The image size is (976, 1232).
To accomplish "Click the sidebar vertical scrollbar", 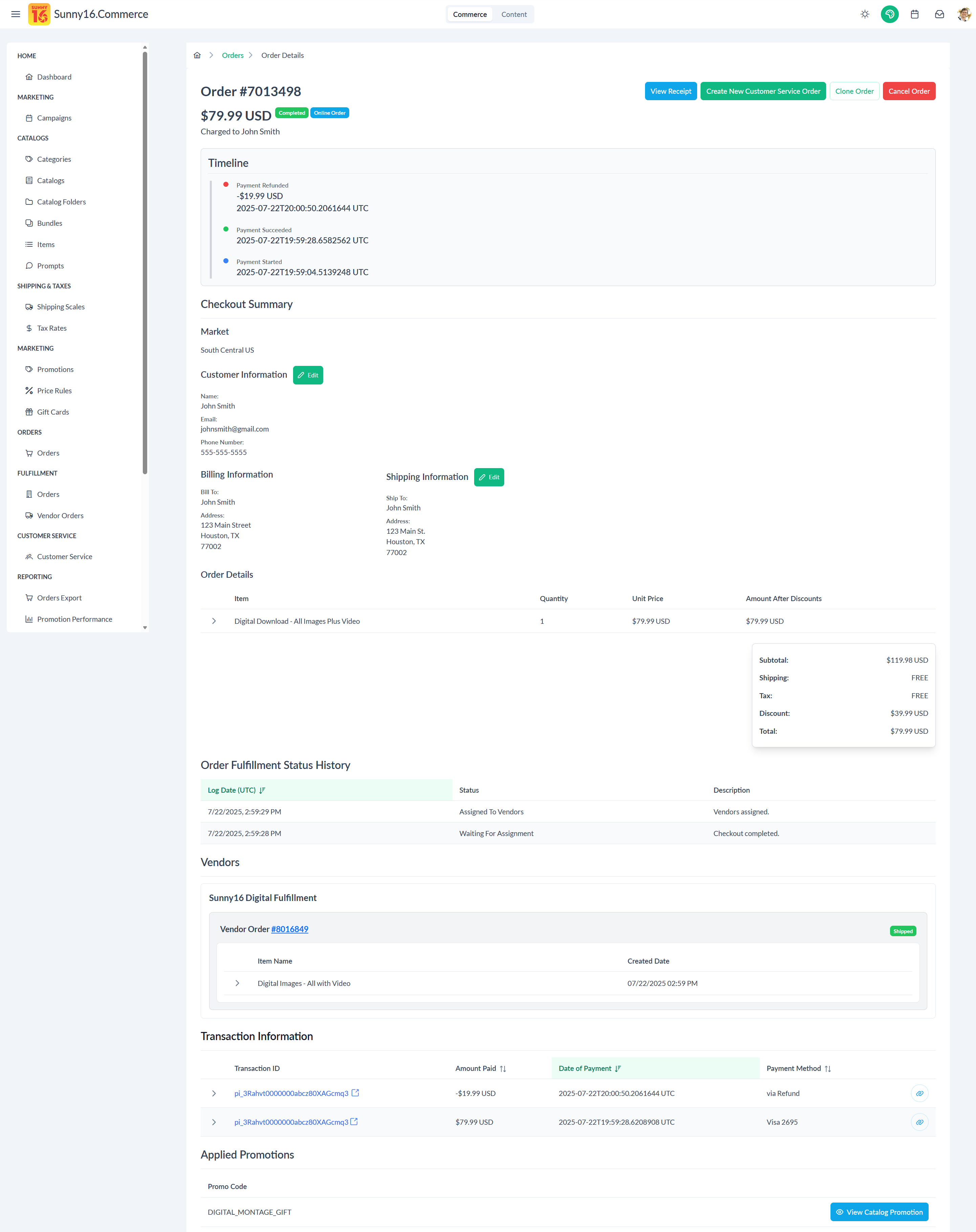I will click(x=145, y=263).
